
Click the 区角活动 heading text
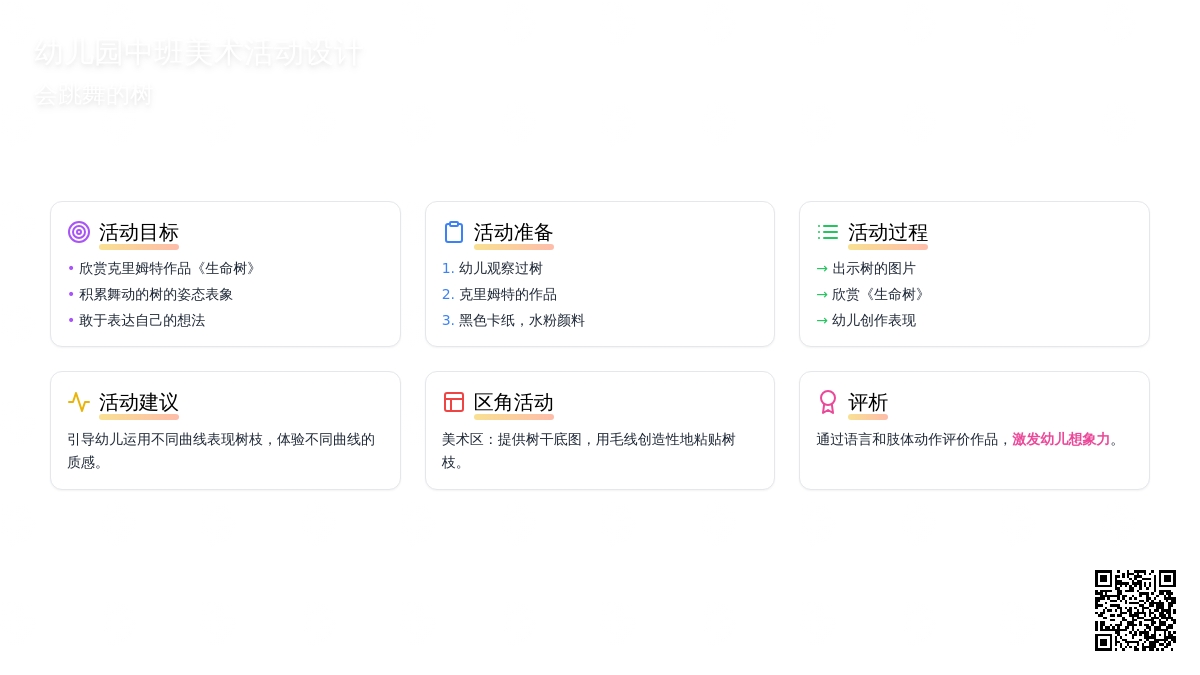pos(513,403)
